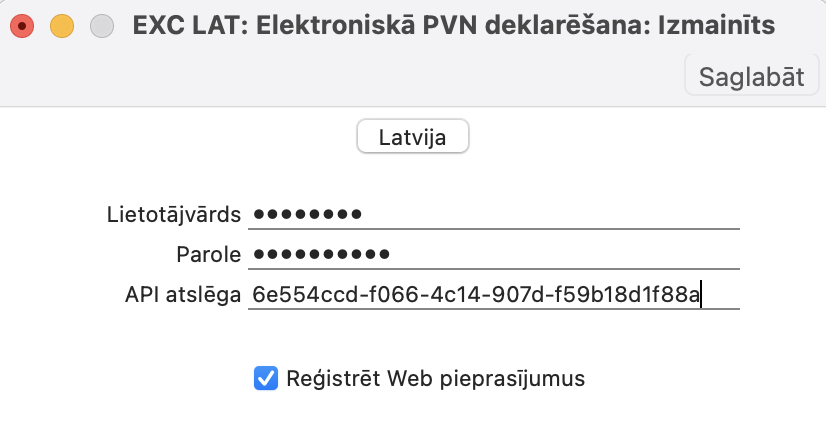Click the Parole field label
Screen dimensions: 826x430
(x=209, y=254)
